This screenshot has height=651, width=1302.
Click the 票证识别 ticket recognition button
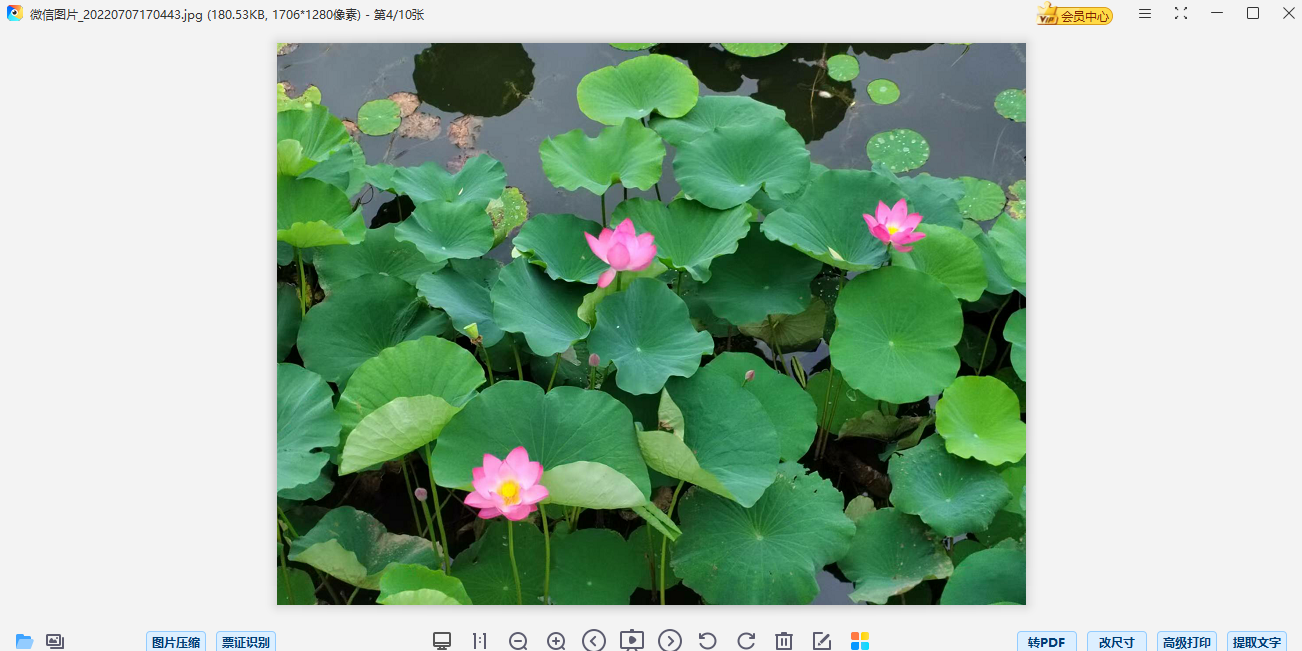[x=245, y=642]
